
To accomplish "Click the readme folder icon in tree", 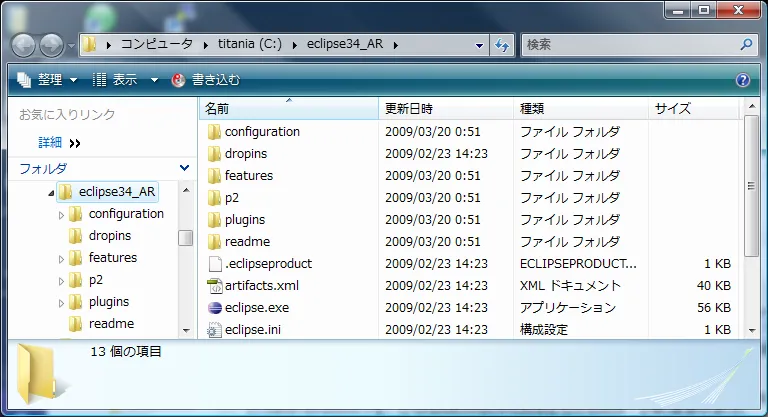I will [75, 324].
